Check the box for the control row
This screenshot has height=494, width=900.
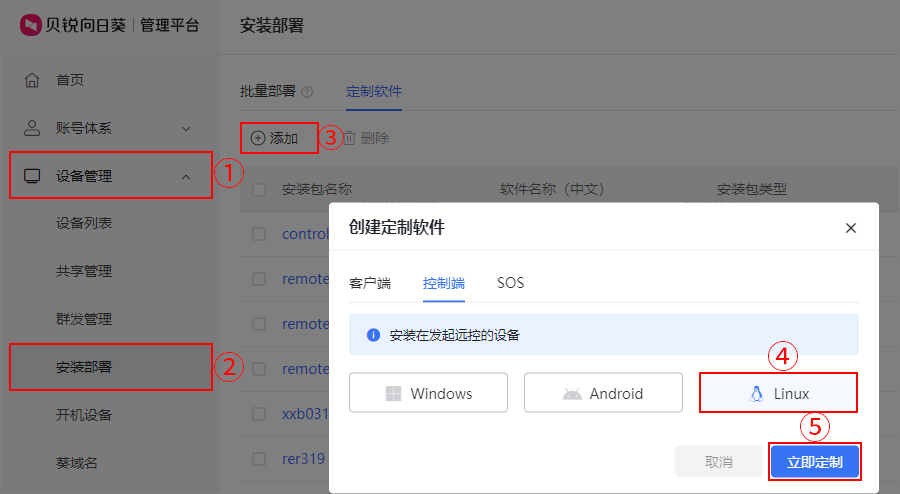(x=259, y=234)
